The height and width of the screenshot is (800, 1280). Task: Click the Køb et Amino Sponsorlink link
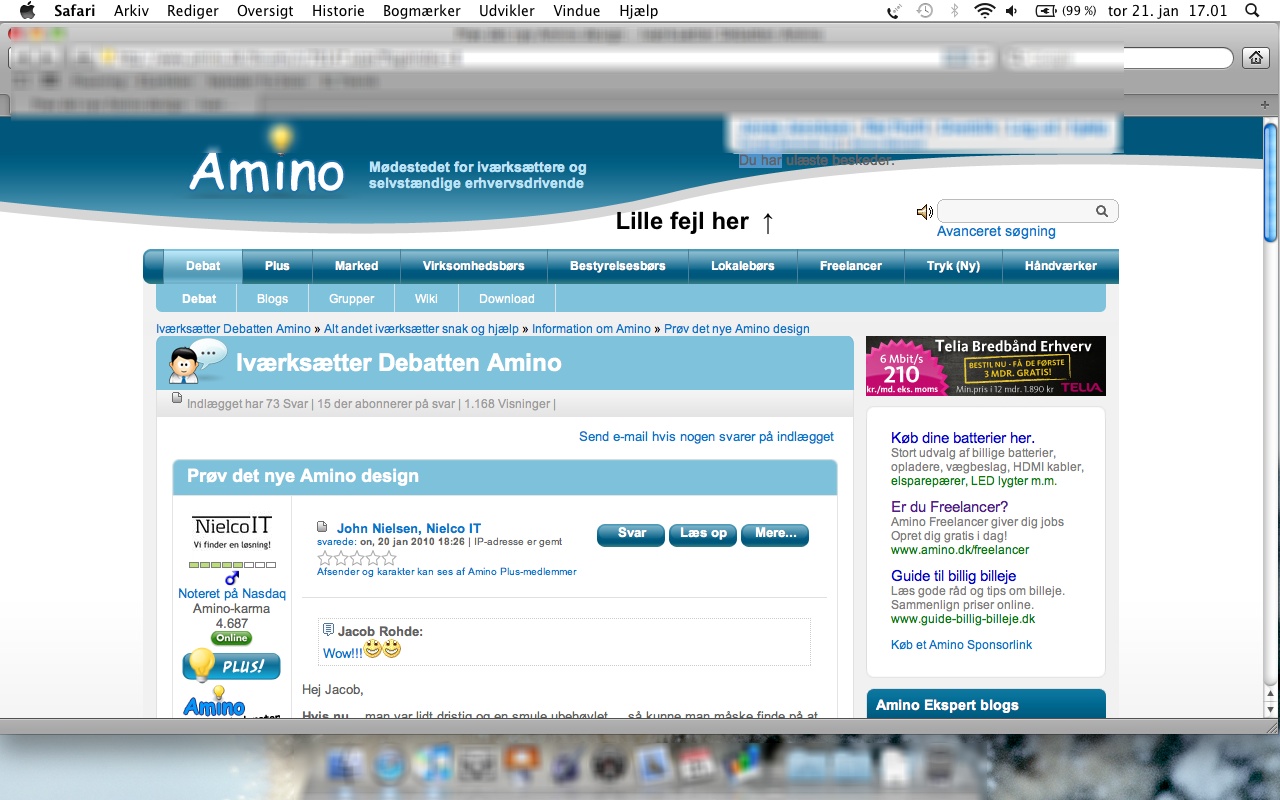(x=961, y=645)
